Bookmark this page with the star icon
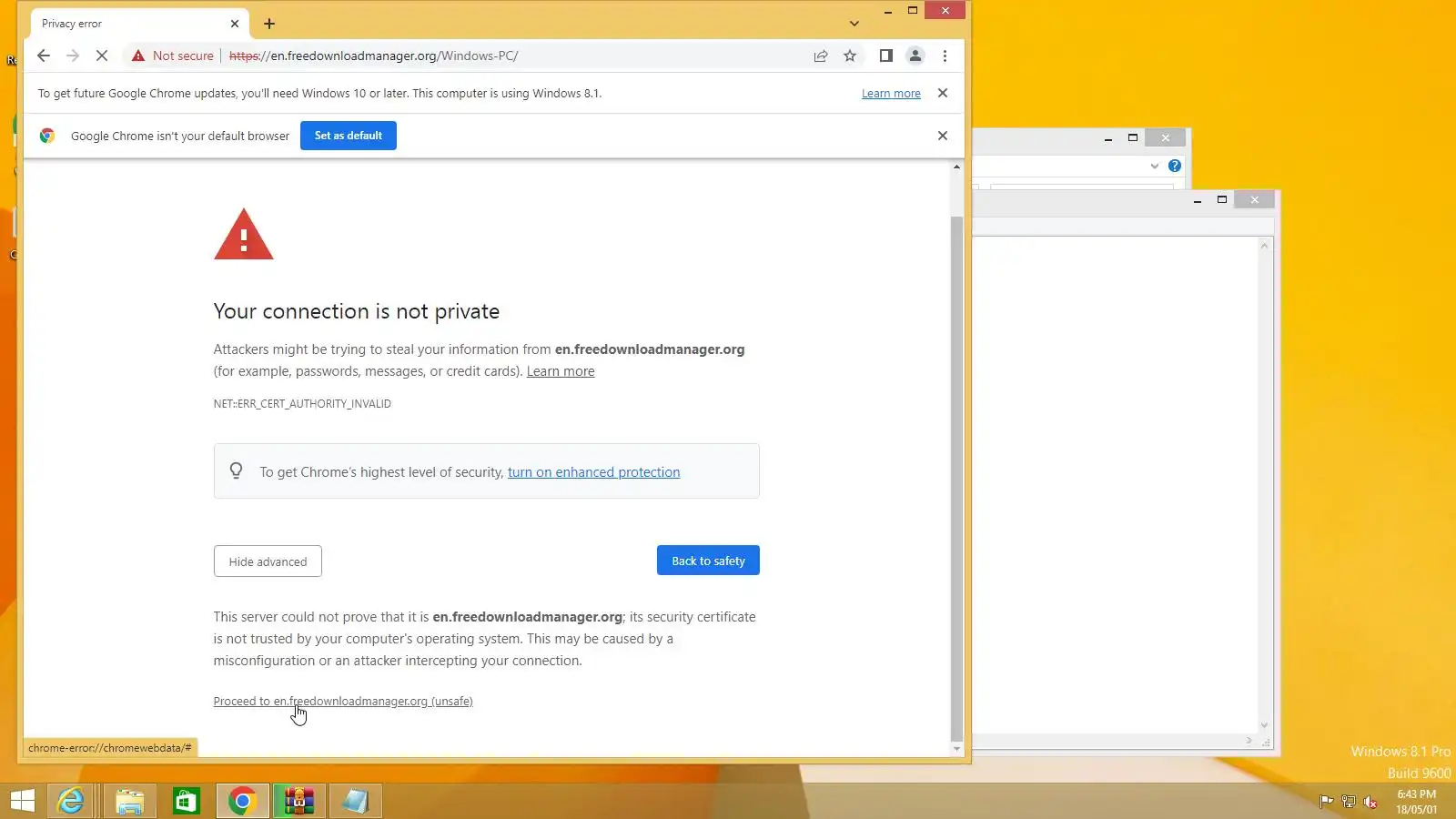The width and height of the screenshot is (1456, 819). (x=850, y=56)
